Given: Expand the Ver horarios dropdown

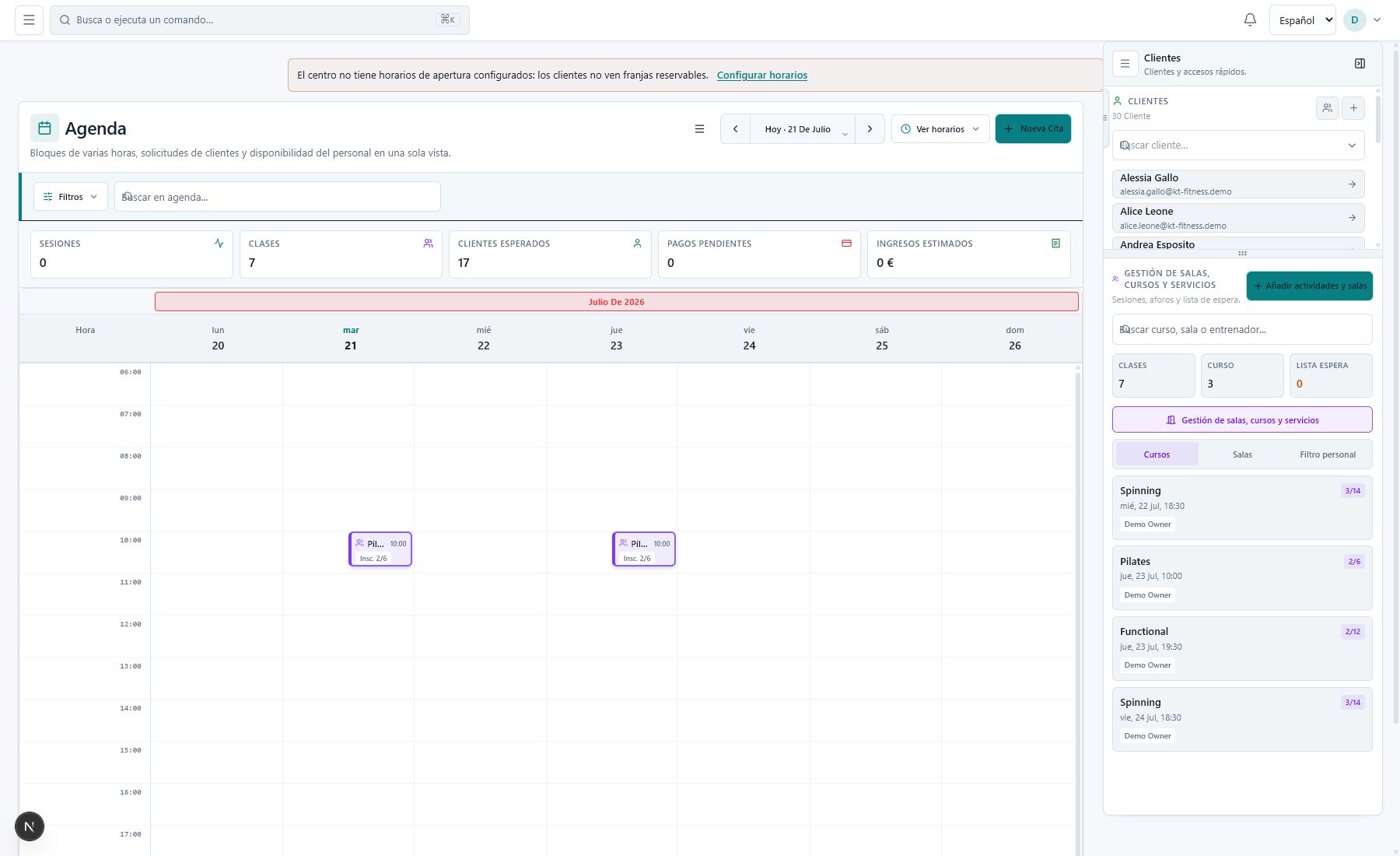Looking at the screenshot, I should [940, 129].
